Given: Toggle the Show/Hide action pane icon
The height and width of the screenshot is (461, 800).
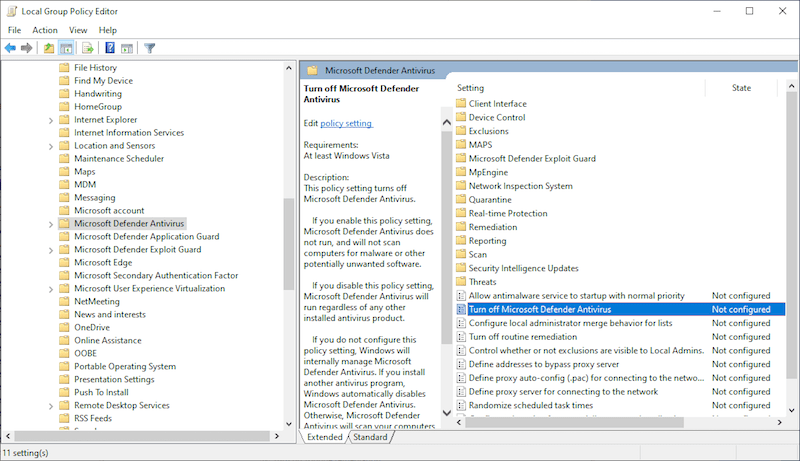Looking at the screenshot, I should (x=127, y=48).
